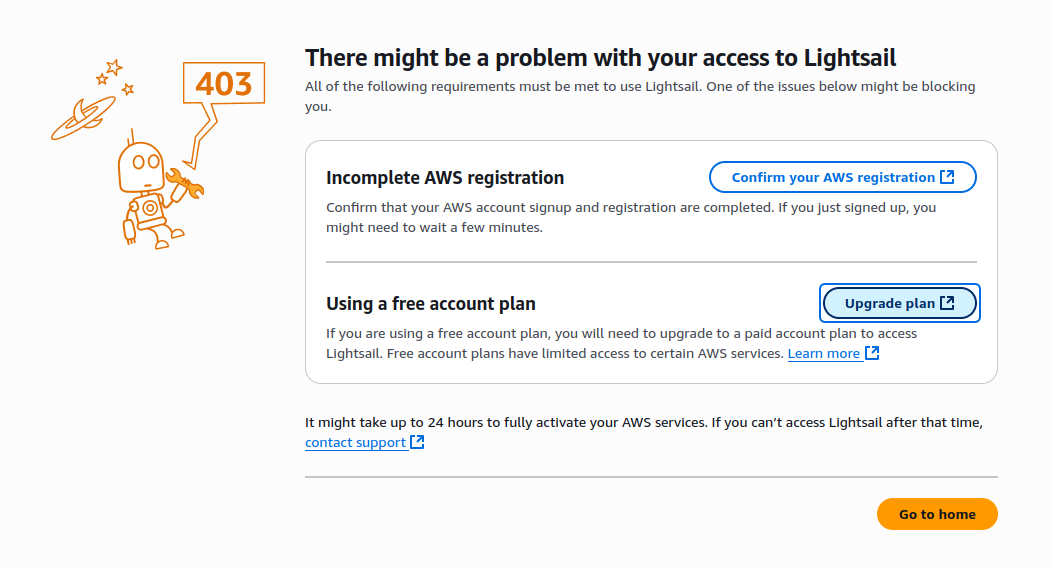Click external-link icon next to contact support
The width and height of the screenshot is (1052, 567).
(417, 442)
